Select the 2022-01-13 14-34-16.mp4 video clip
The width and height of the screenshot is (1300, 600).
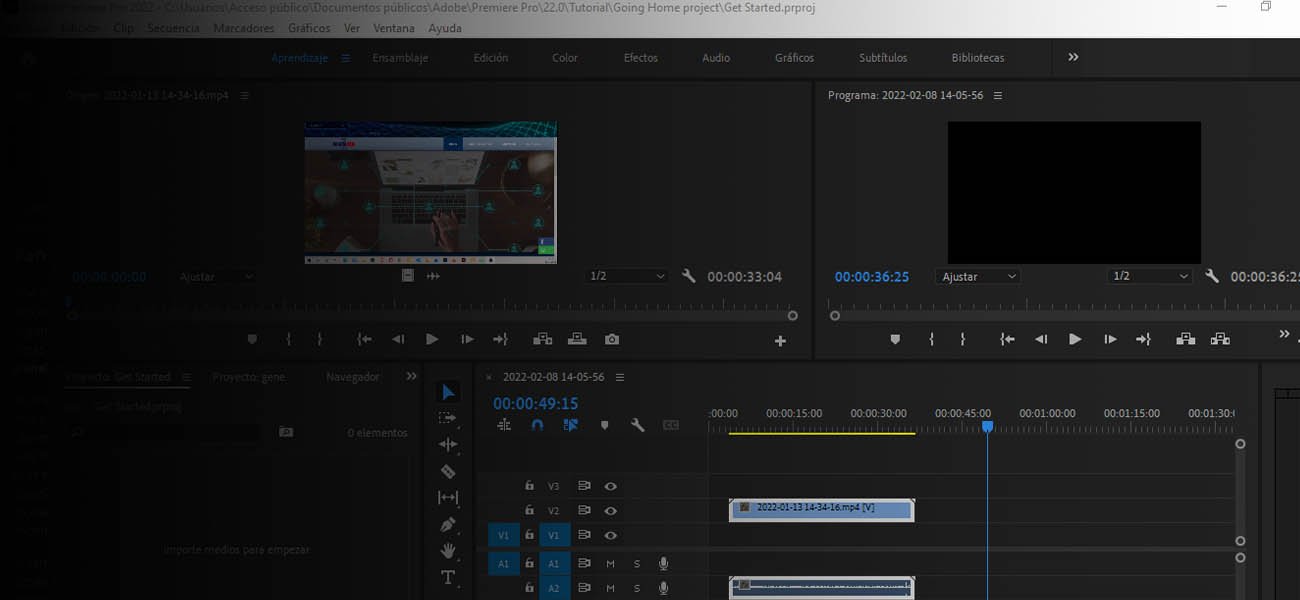click(822, 509)
